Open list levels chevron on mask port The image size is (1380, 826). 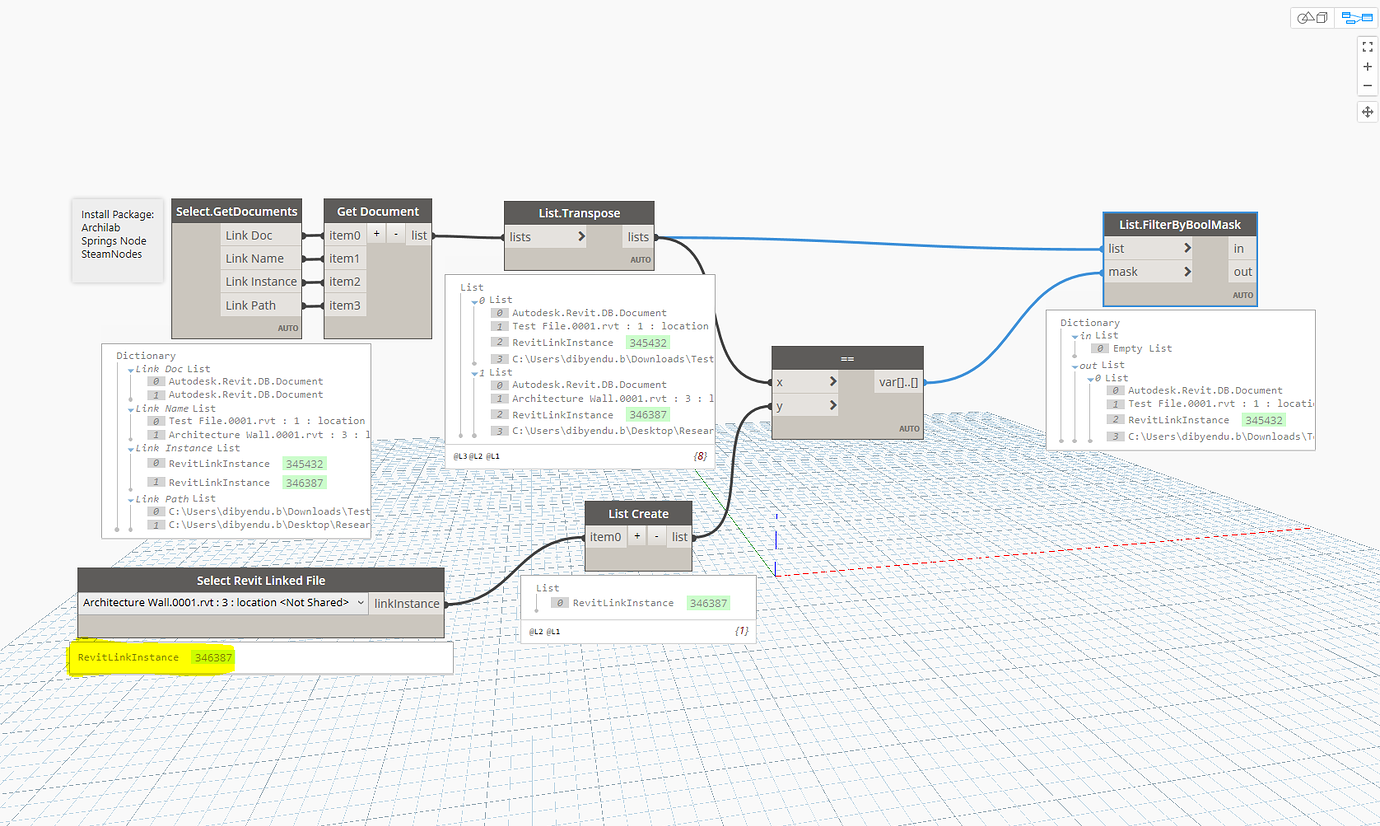click(1188, 271)
